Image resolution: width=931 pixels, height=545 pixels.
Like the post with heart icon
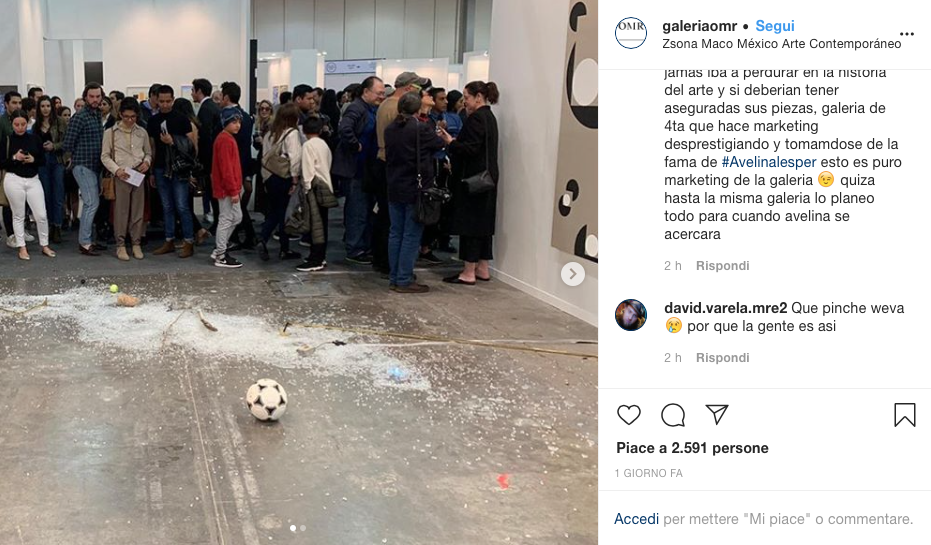coord(629,414)
